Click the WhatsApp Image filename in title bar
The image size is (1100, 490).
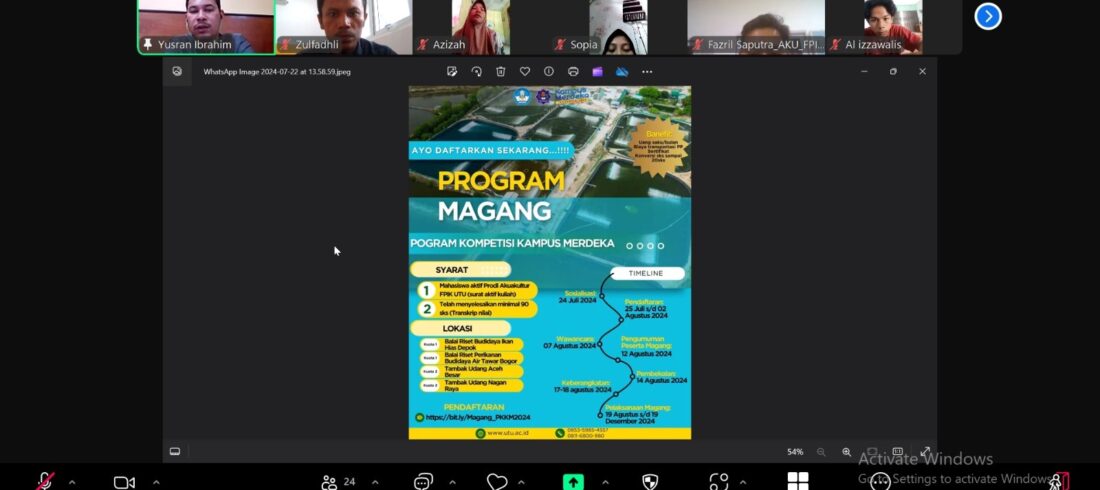click(277, 72)
